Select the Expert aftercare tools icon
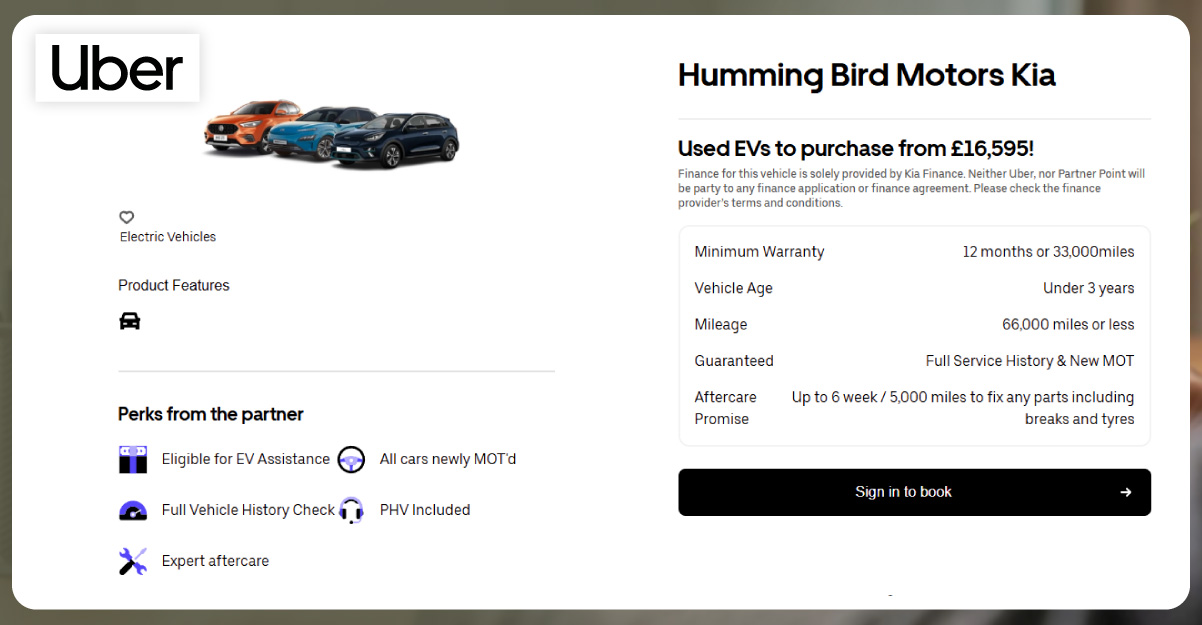Viewport: 1202px width, 625px height. click(x=131, y=561)
